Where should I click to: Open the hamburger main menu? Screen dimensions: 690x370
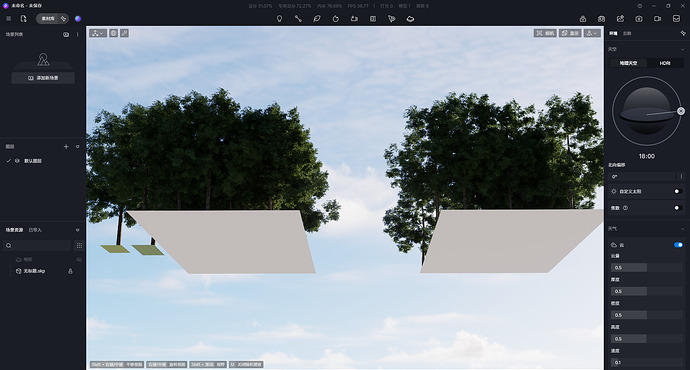point(8,18)
